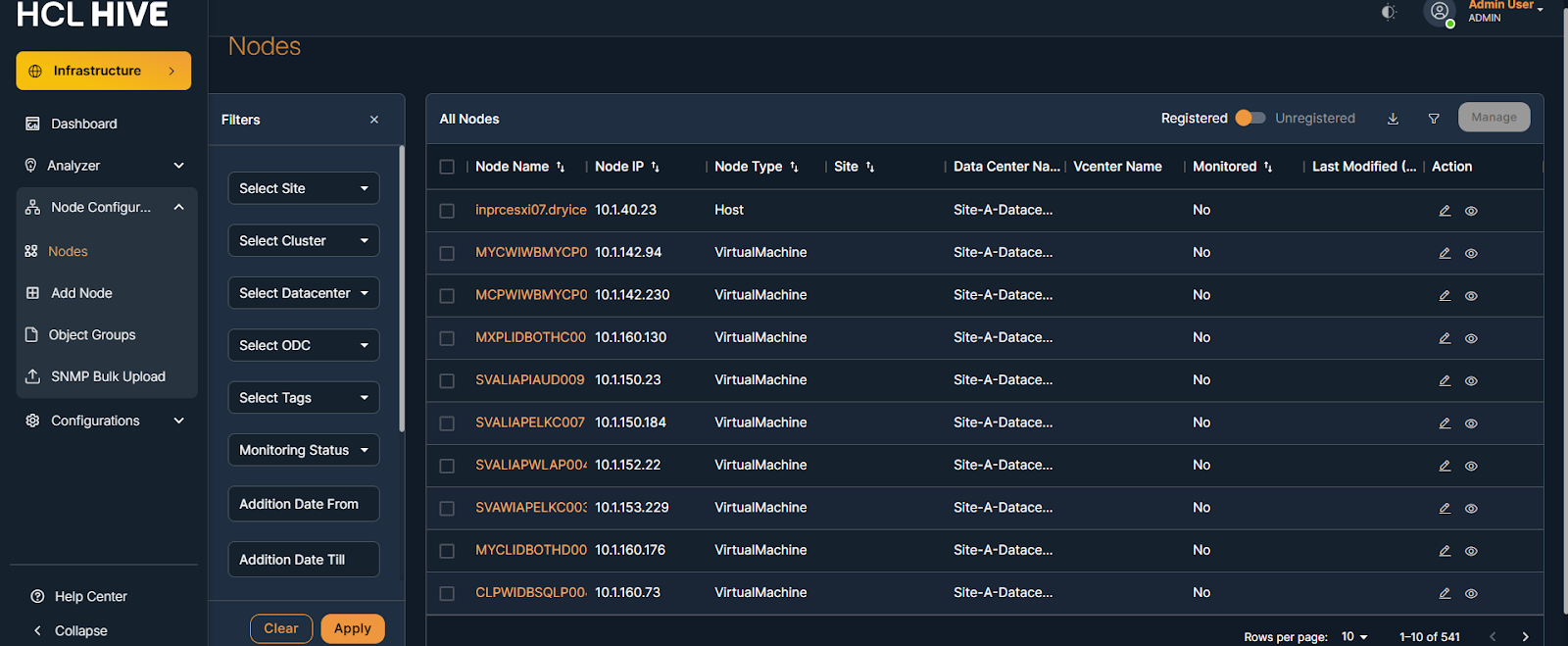Click the Apply filters button
The height and width of the screenshot is (646, 1568).
pyautogui.click(x=352, y=628)
